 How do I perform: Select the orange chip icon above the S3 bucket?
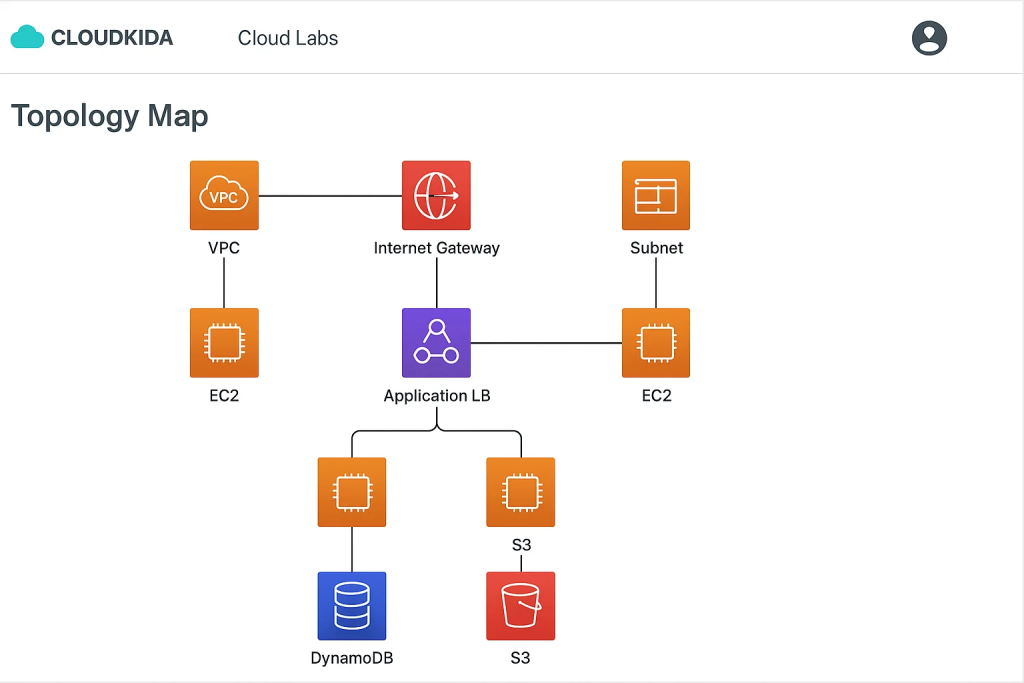[x=520, y=492]
